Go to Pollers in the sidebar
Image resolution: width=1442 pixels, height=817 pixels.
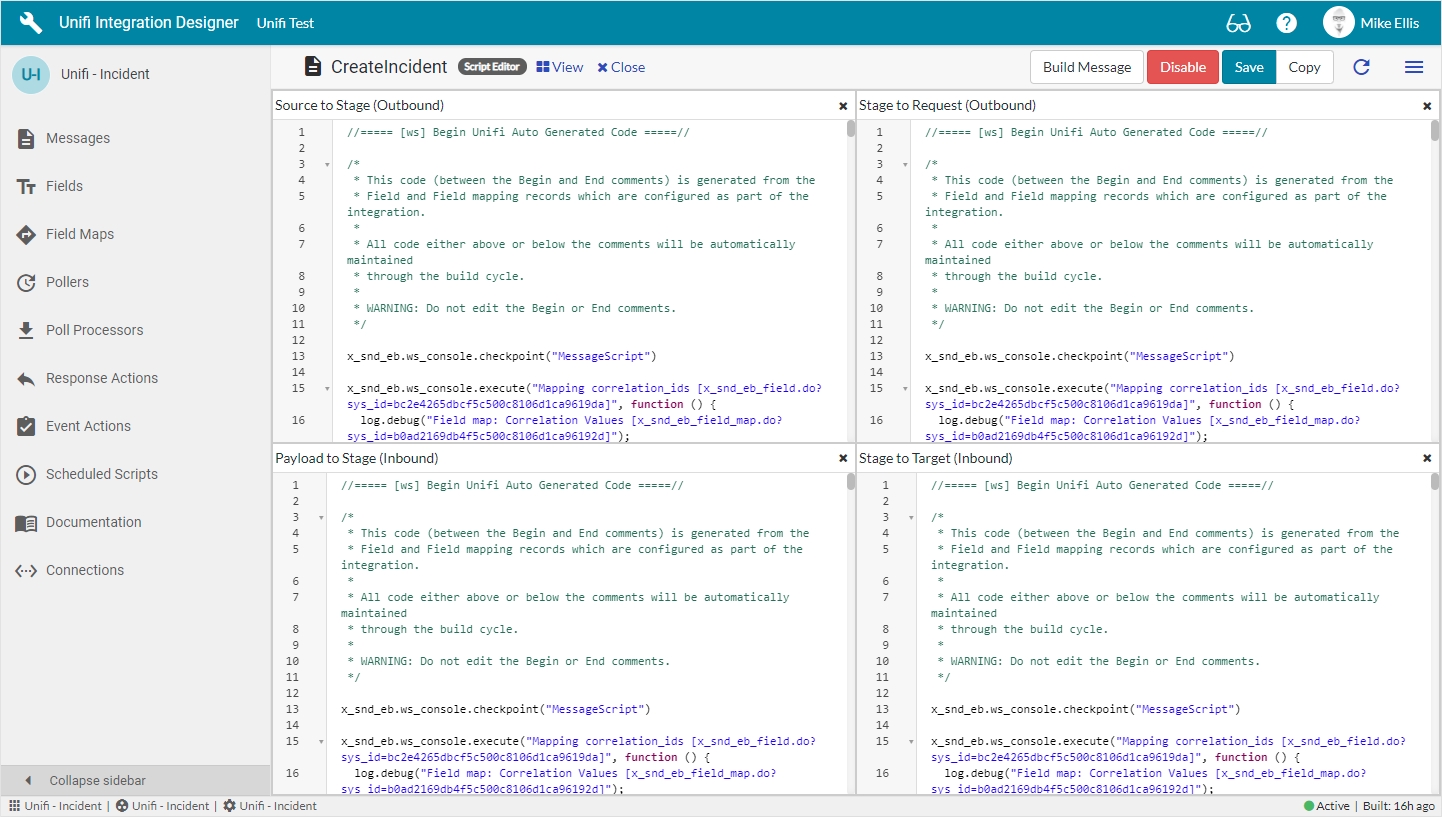tap(67, 282)
